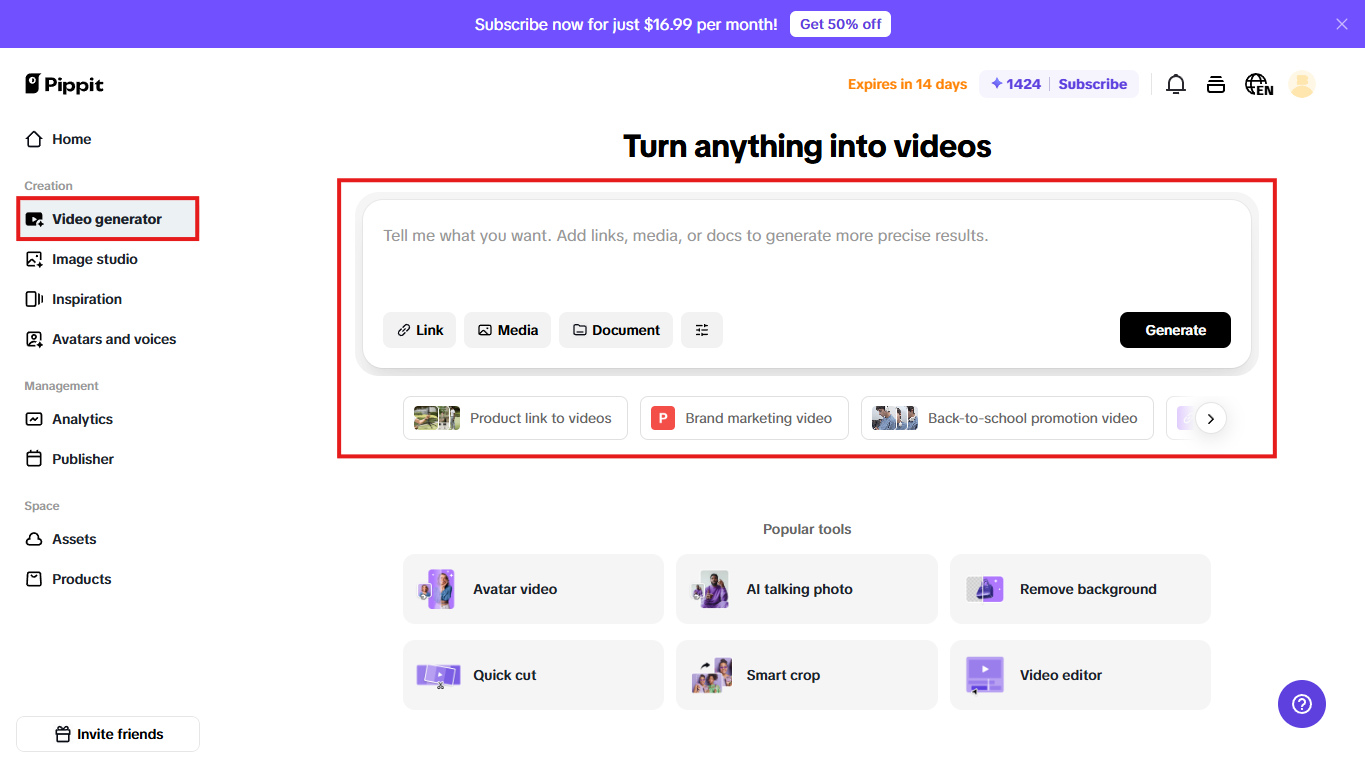Screen dimensions: 1365x767
Task: Click the Generate button
Action: click(1175, 329)
